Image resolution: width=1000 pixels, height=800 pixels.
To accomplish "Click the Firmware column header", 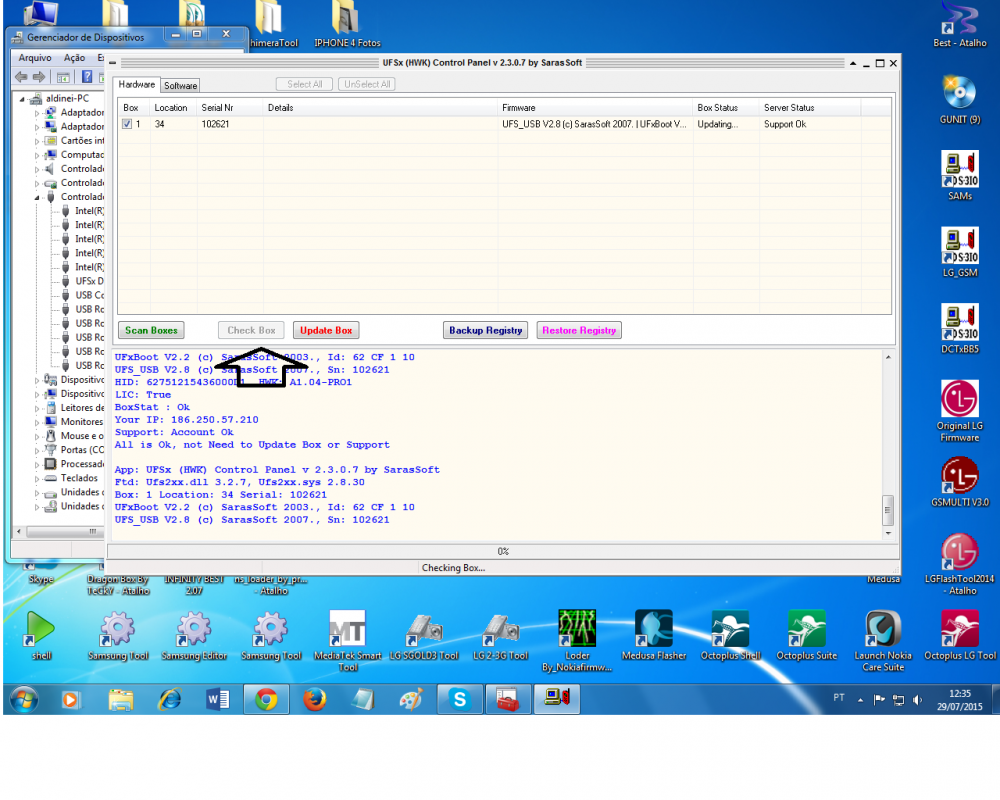I will pyautogui.click(x=594, y=108).
